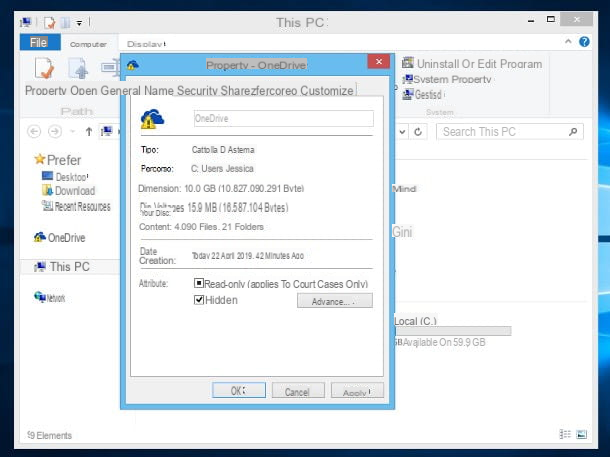Minimize the This PC window
The height and width of the screenshot is (457, 610).
pyautogui.click(x=531, y=21)
